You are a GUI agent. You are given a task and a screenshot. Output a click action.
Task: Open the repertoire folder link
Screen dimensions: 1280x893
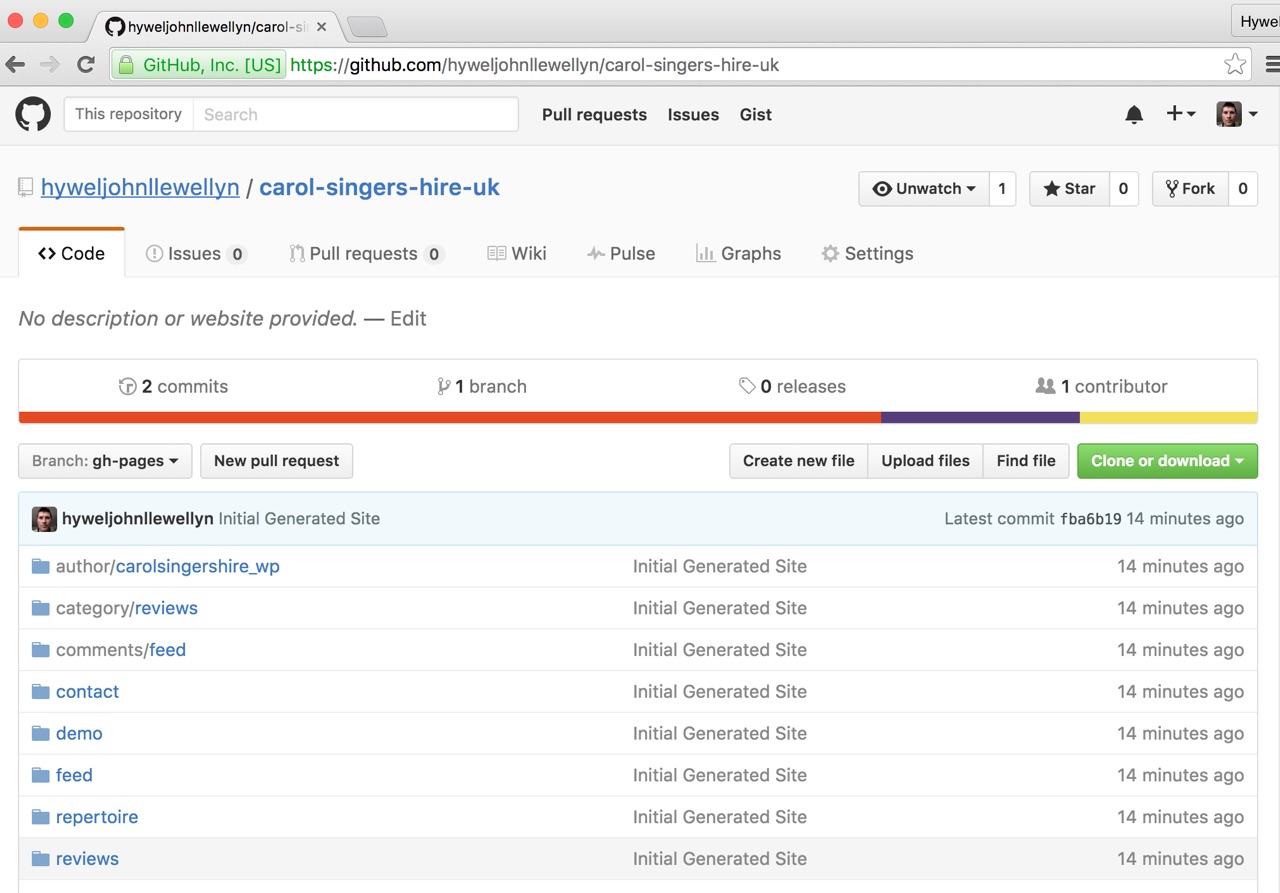coord(97,817)
